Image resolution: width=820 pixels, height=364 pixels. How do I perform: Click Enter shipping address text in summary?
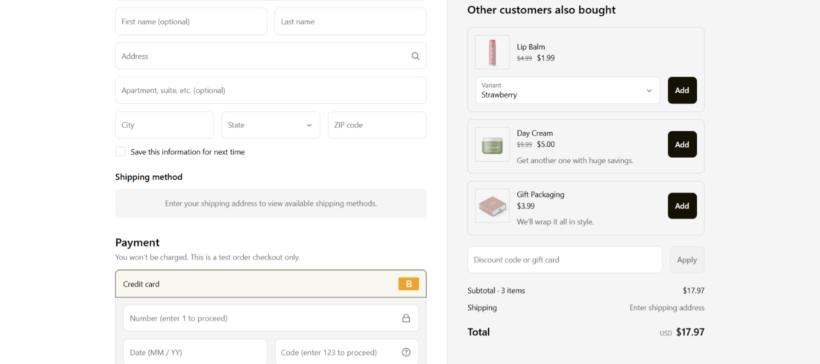pyautogui.click(x=667, y=308)
